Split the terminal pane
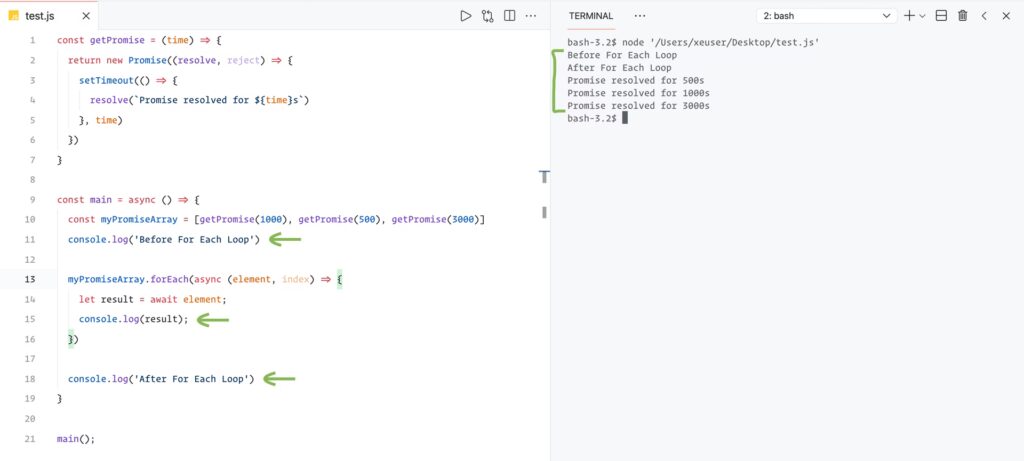 pyautogui.click(x=941, y=16)
